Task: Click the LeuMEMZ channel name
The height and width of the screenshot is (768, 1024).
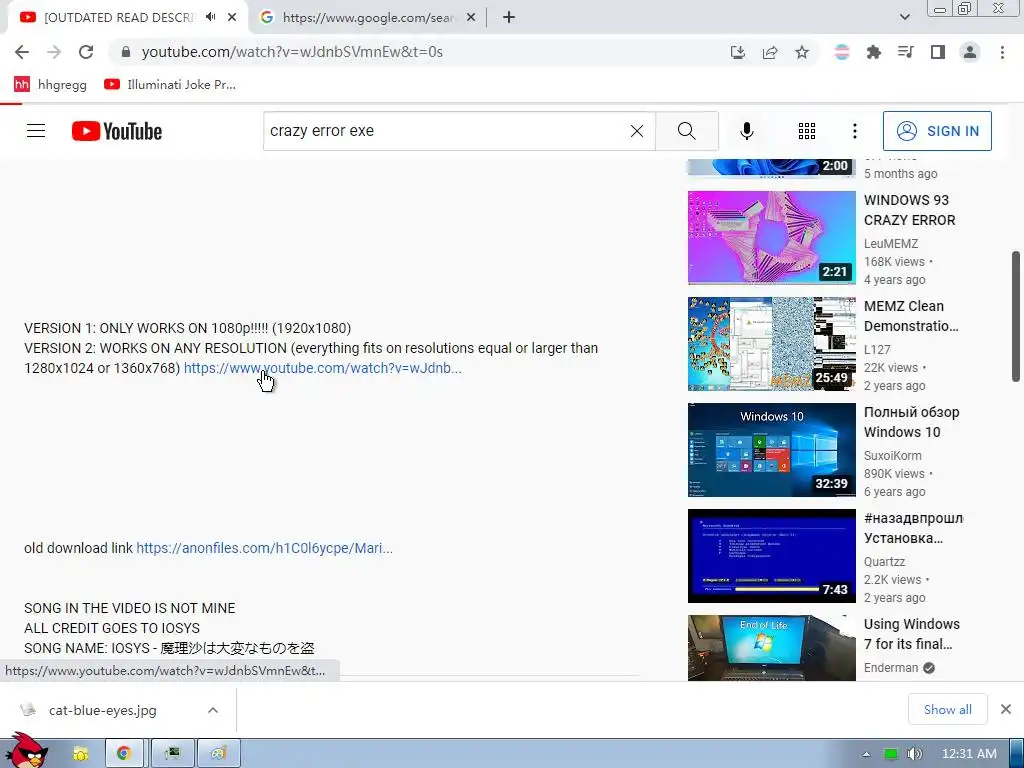Action: click(x=891, y=244)
